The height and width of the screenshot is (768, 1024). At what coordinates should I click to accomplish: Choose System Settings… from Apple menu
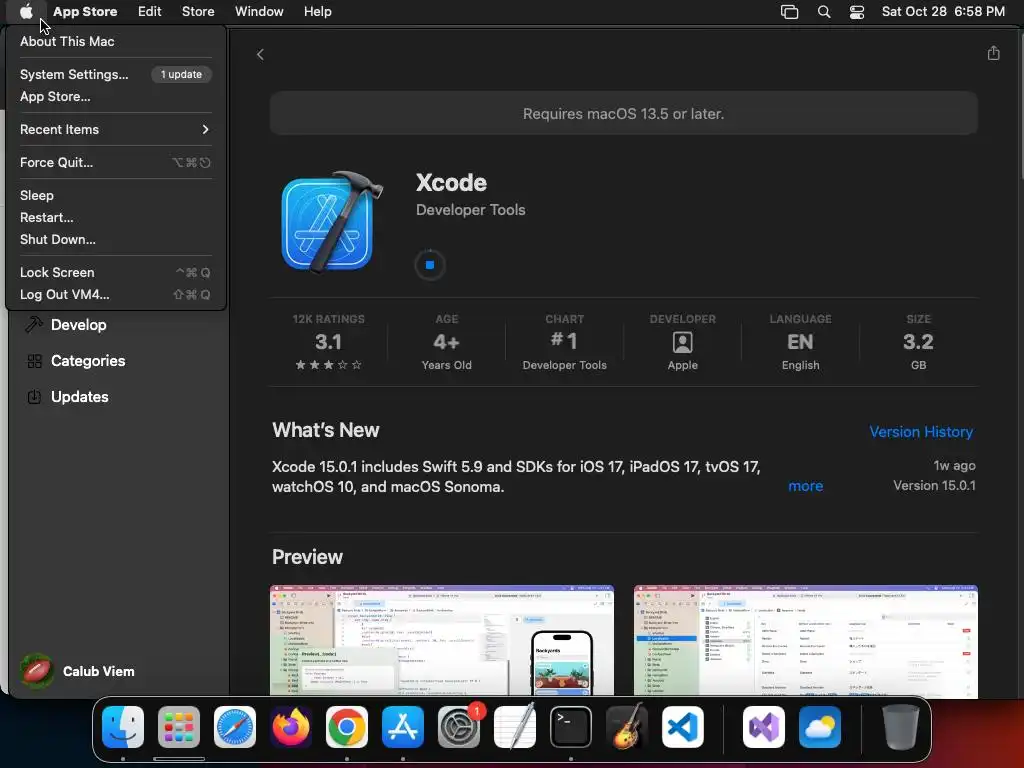pos(116,74)
